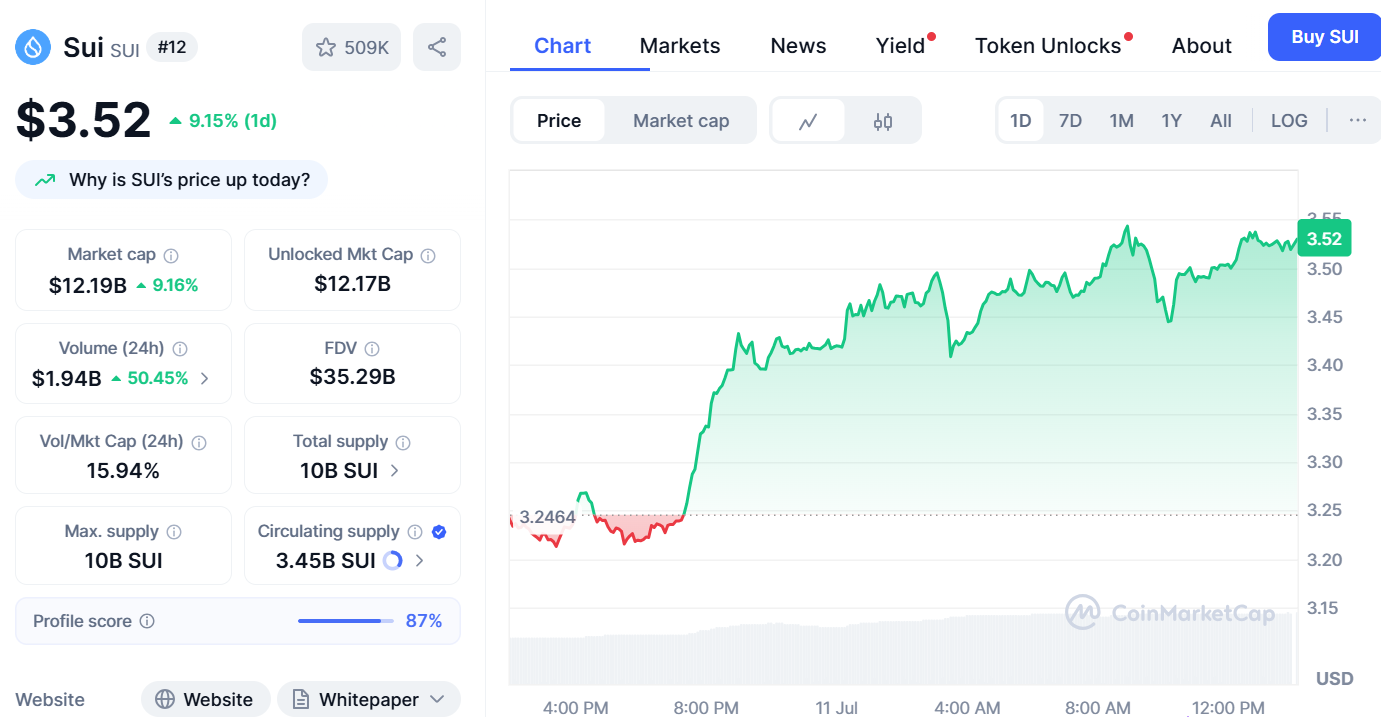Open the Whitepaper dropdown arrow
Screen dimensions: 1381x717
(x=437, y=699)
